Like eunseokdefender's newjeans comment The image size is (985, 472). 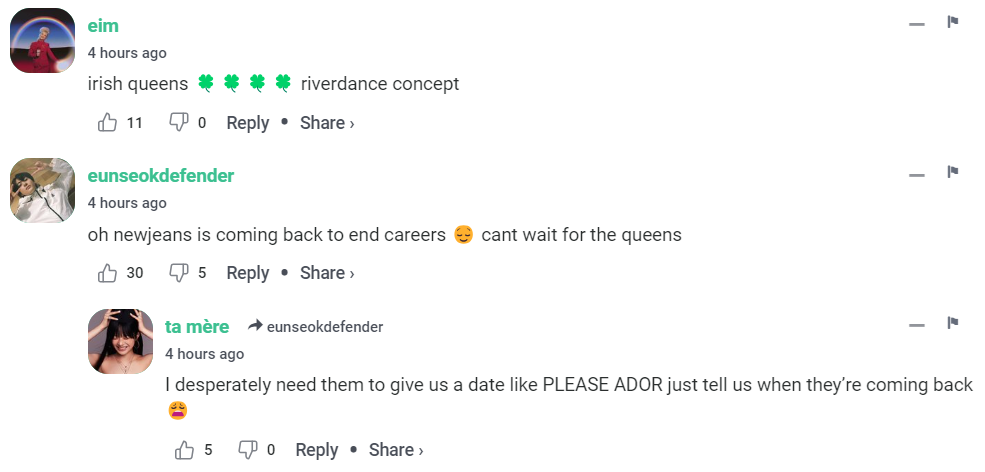pos(108,273)
